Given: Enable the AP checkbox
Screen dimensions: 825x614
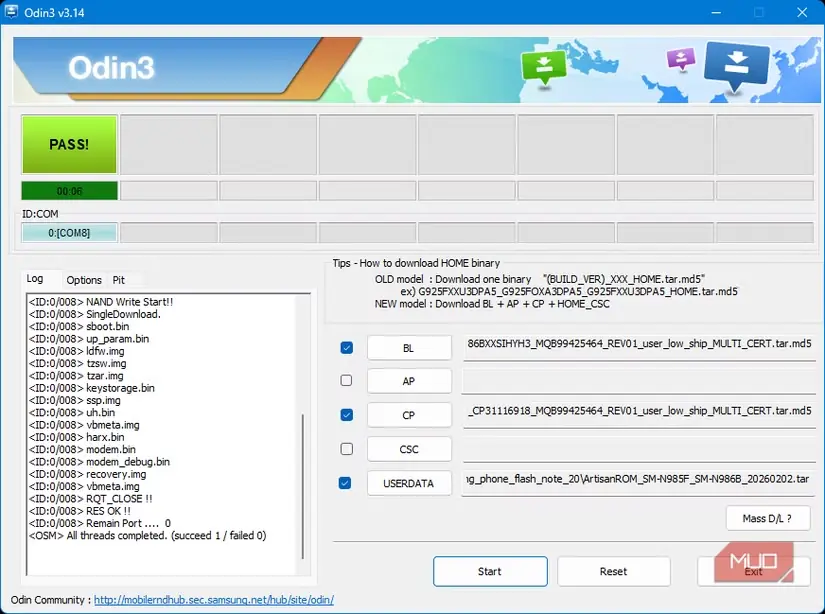Looking at the screenshot, I should [x=346, y=380].
